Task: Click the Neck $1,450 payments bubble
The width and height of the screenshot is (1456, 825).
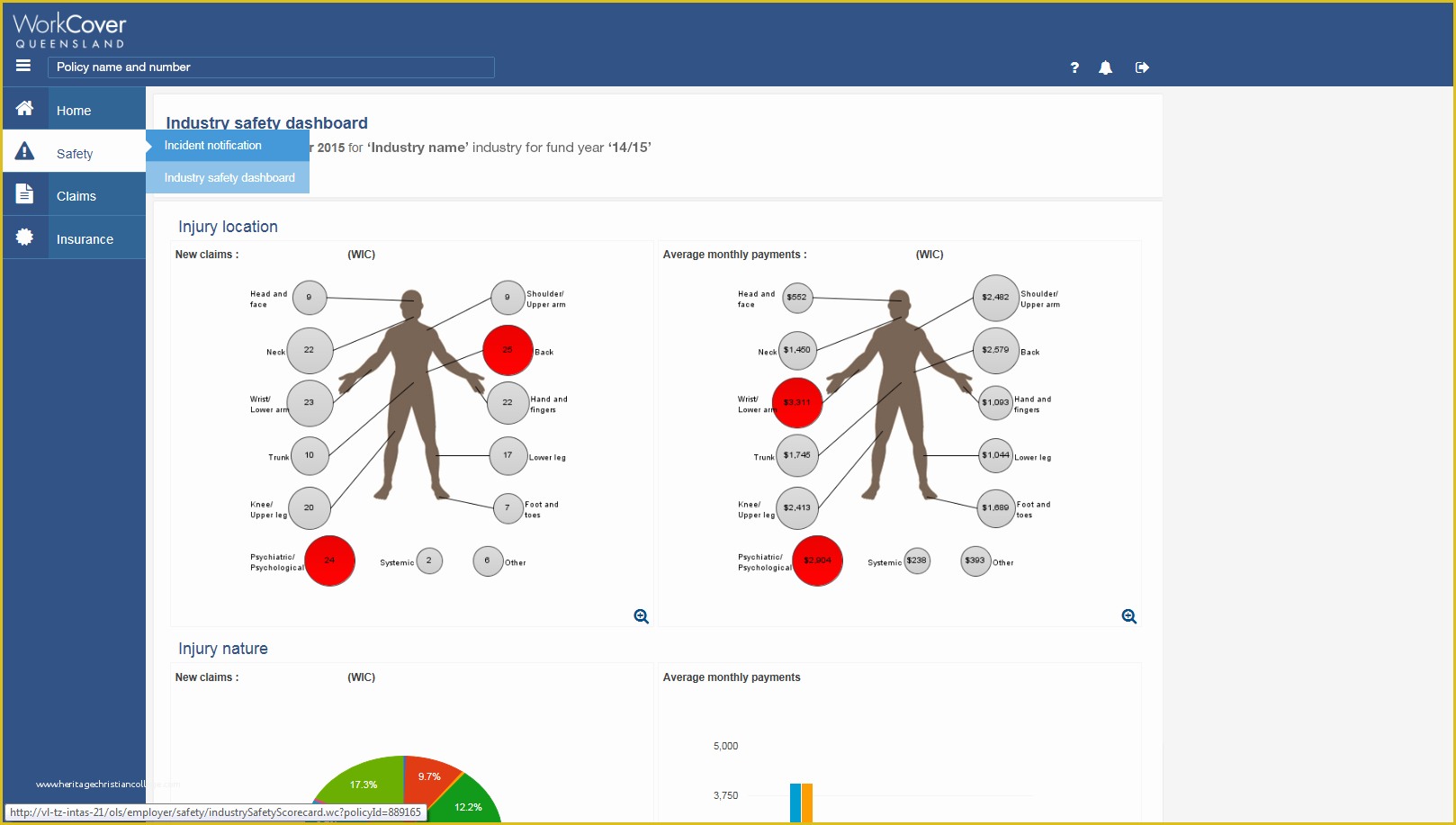Action: [797, 350]
